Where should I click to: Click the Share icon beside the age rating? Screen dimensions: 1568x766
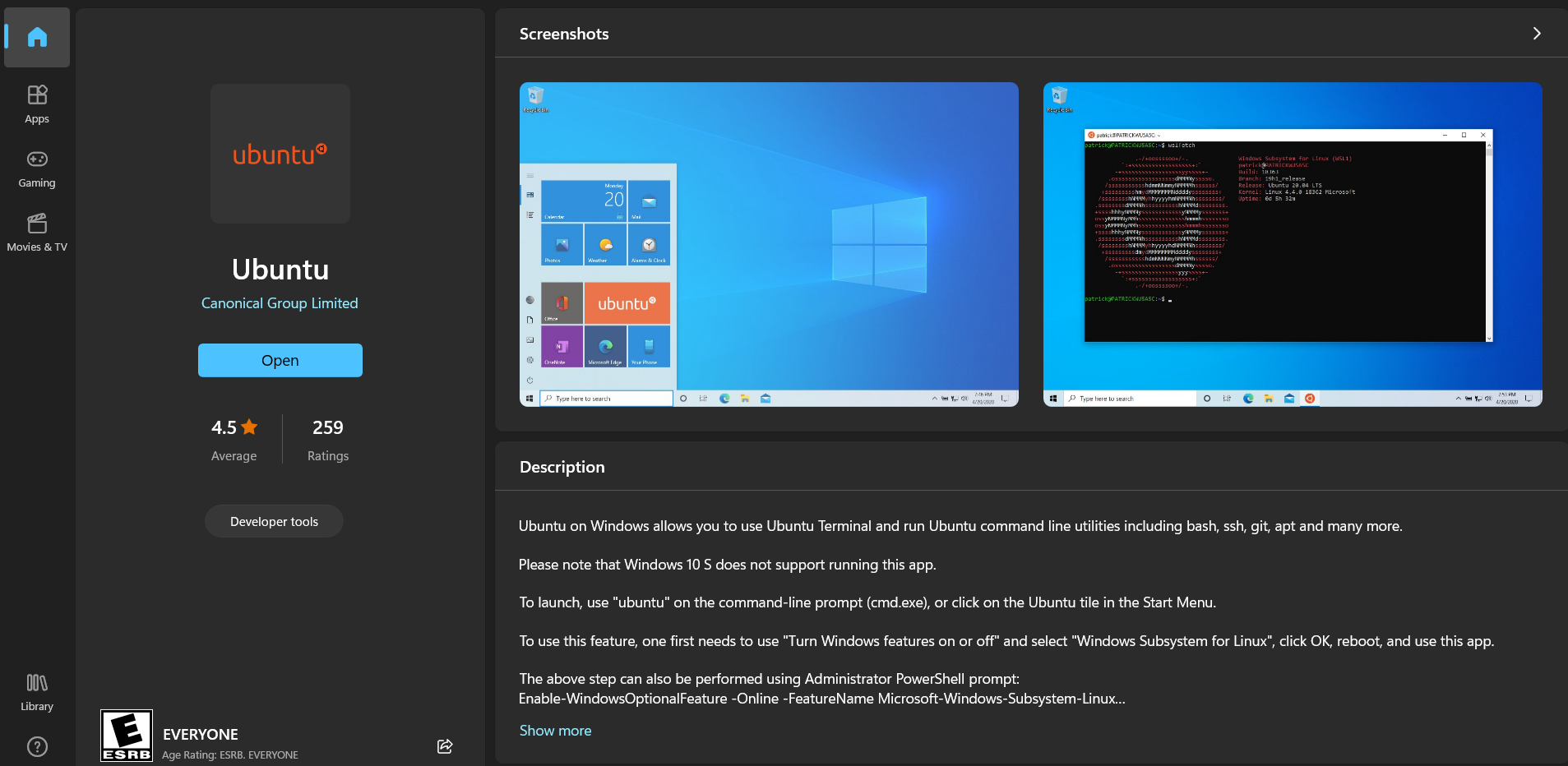pyautogui.click(x=445, y=746)
